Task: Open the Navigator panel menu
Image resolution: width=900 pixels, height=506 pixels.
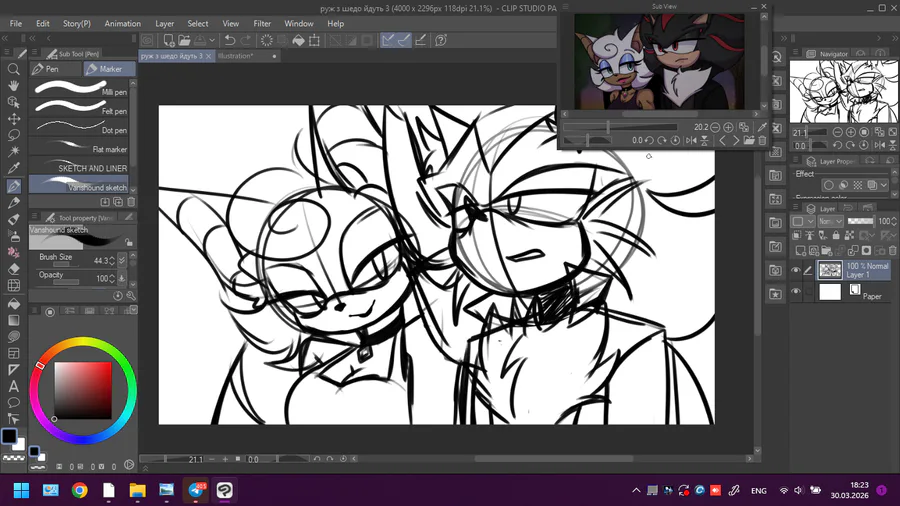Action: [796, 52]
